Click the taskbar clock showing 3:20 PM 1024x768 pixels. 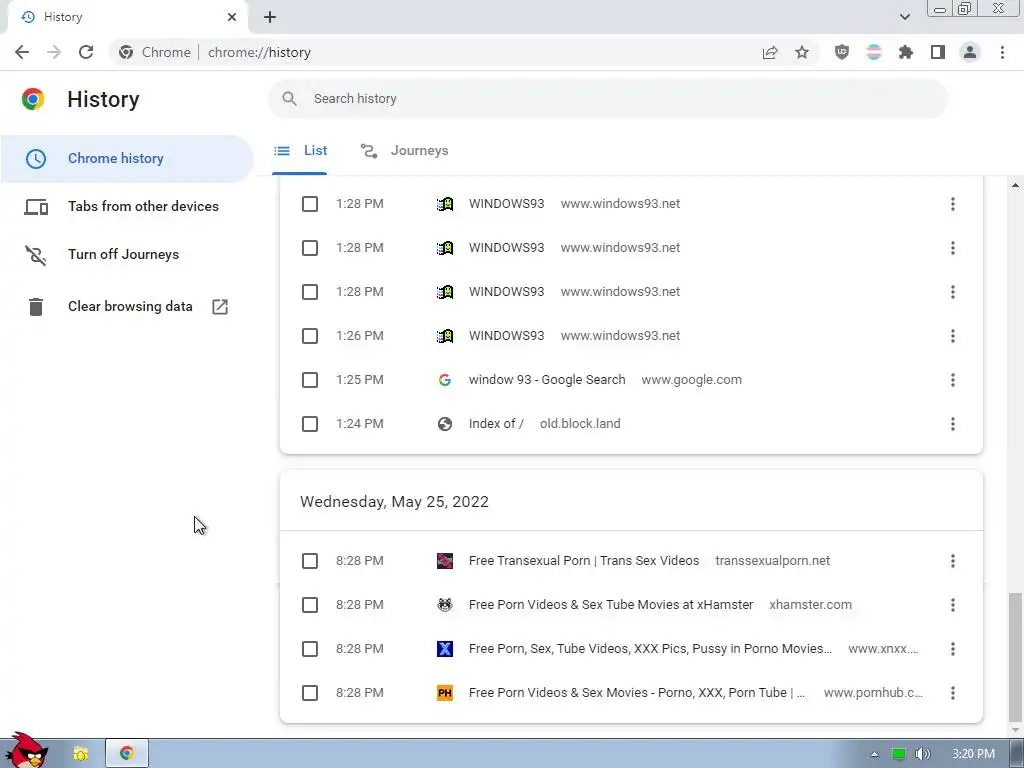(973, 754)
